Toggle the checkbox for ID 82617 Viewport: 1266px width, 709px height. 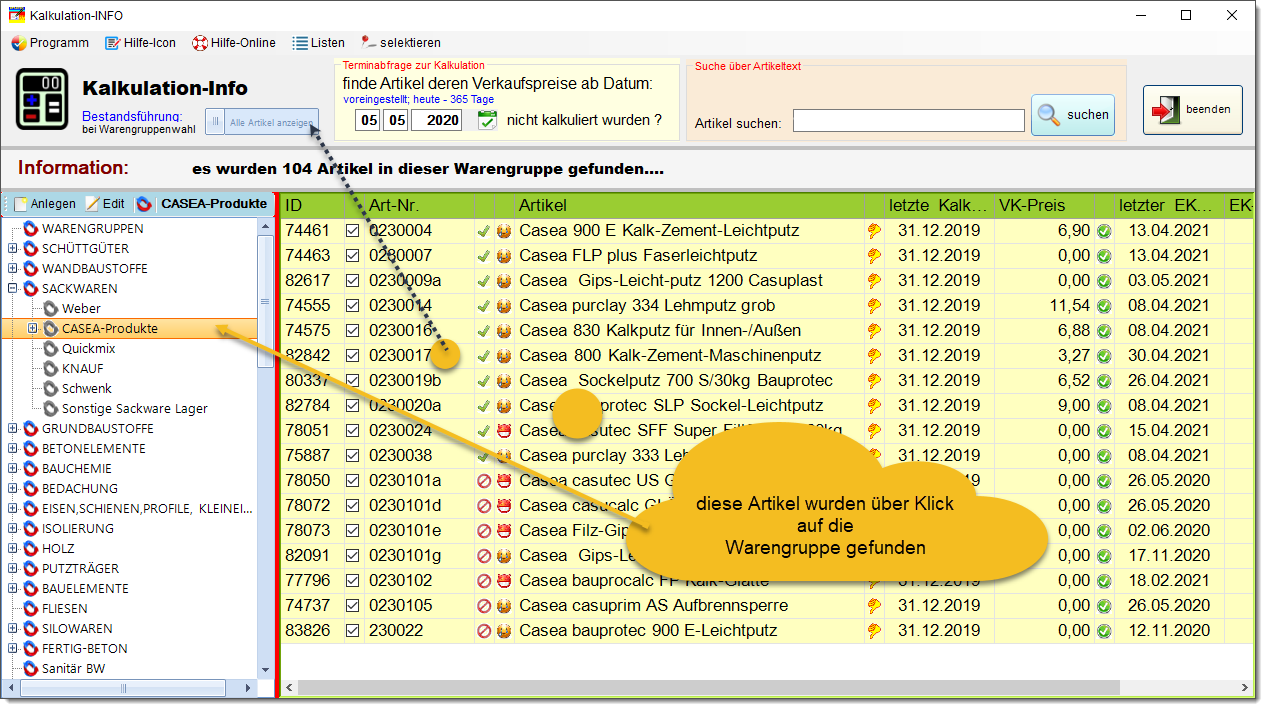[x=352, y=281]
